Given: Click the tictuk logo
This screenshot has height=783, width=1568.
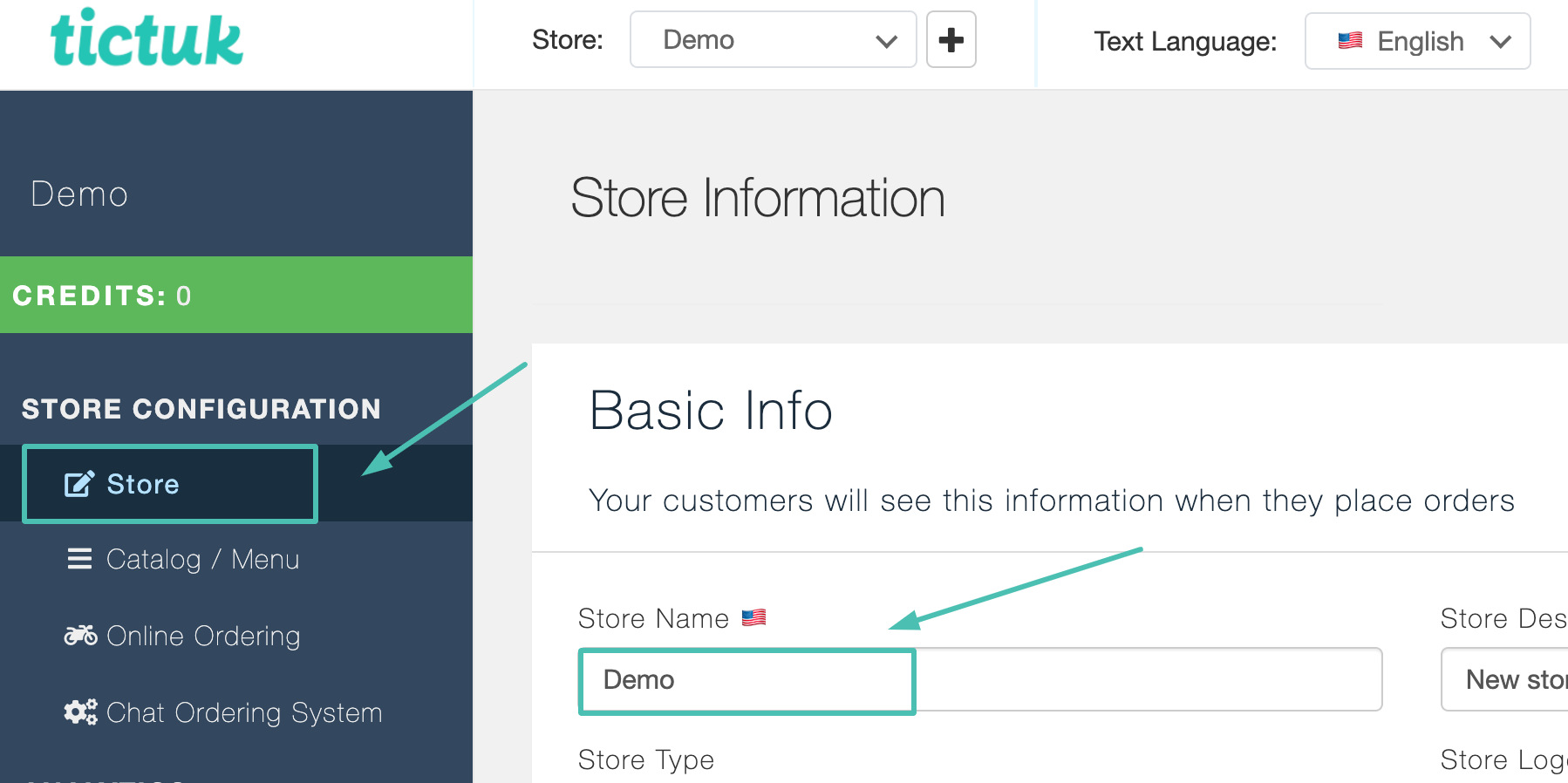Looking at the screenshot, I should (147, 38).
